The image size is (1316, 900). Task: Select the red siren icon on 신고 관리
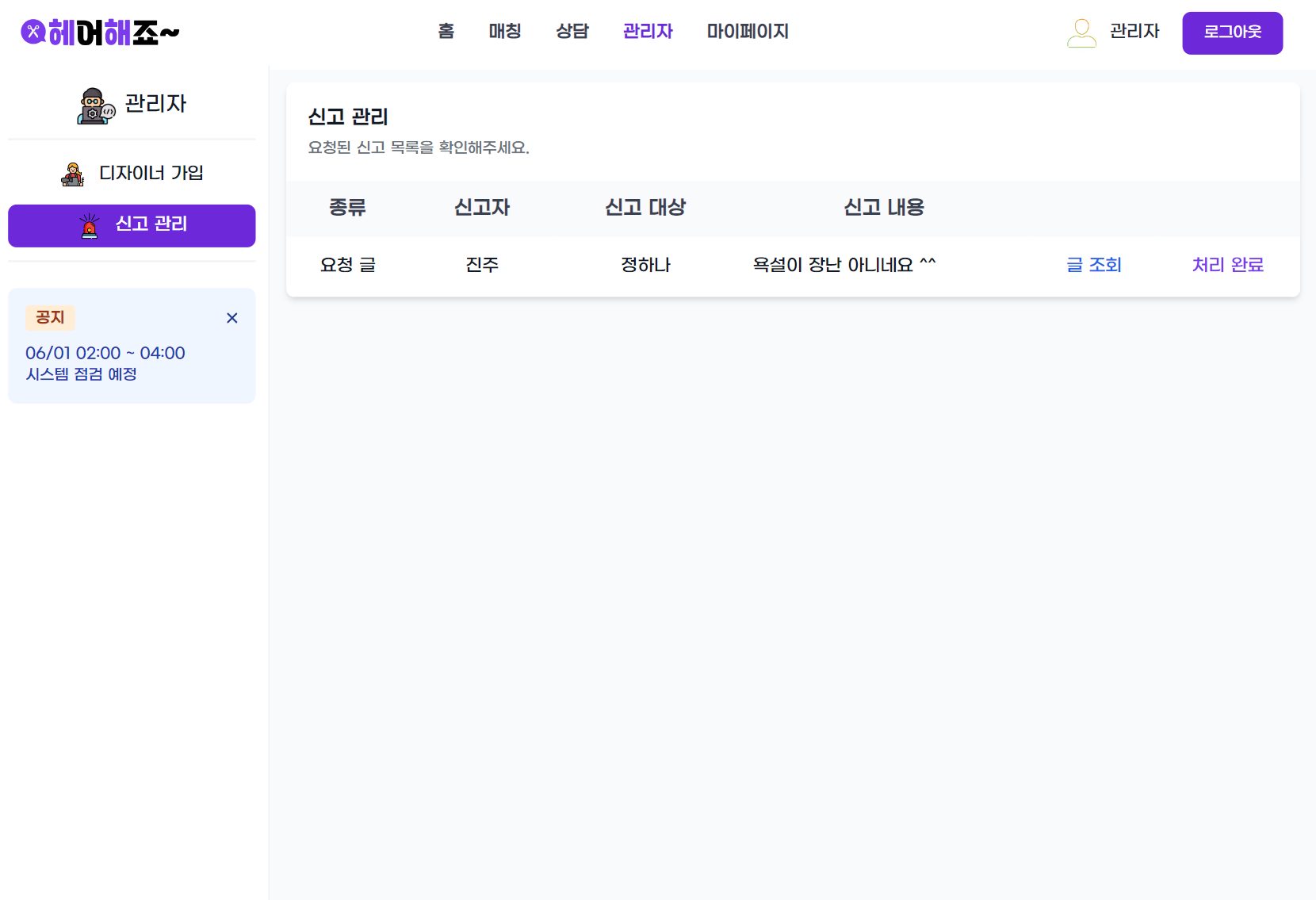89,225
